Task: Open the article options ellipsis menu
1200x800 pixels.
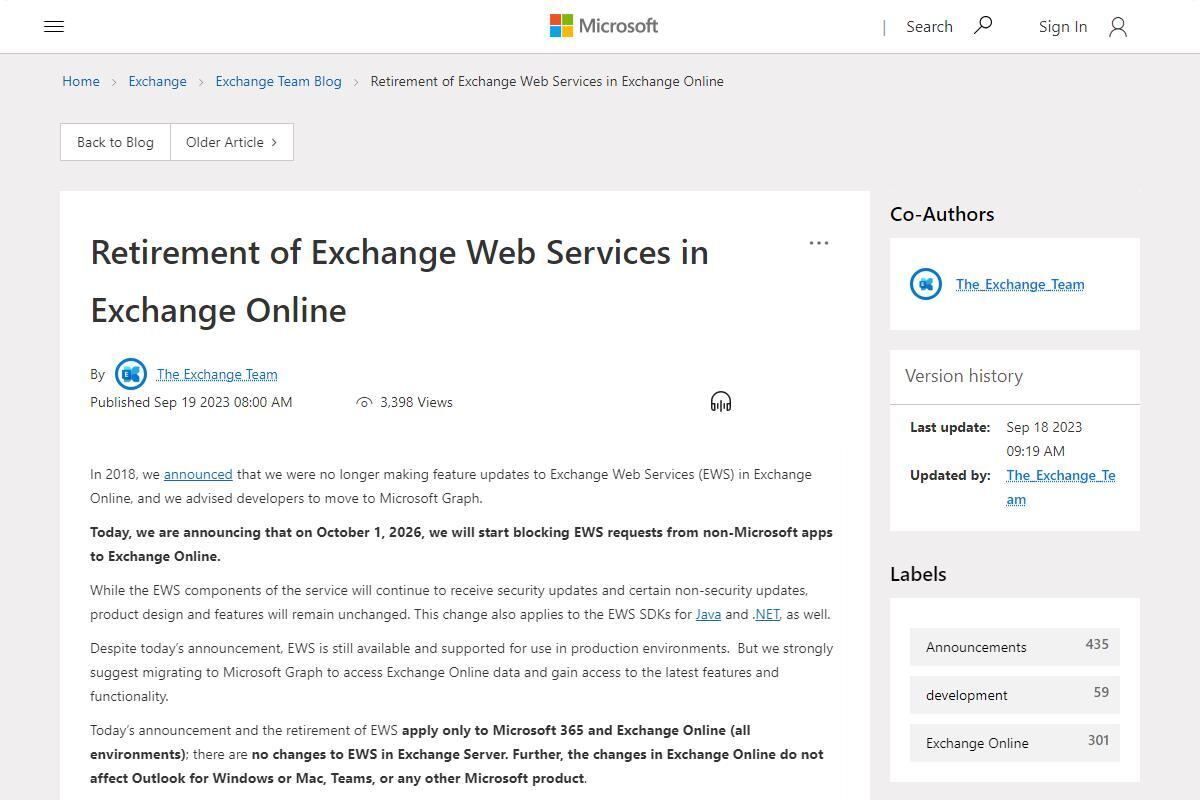Action: pyautogui.click(x=819, y=243)
